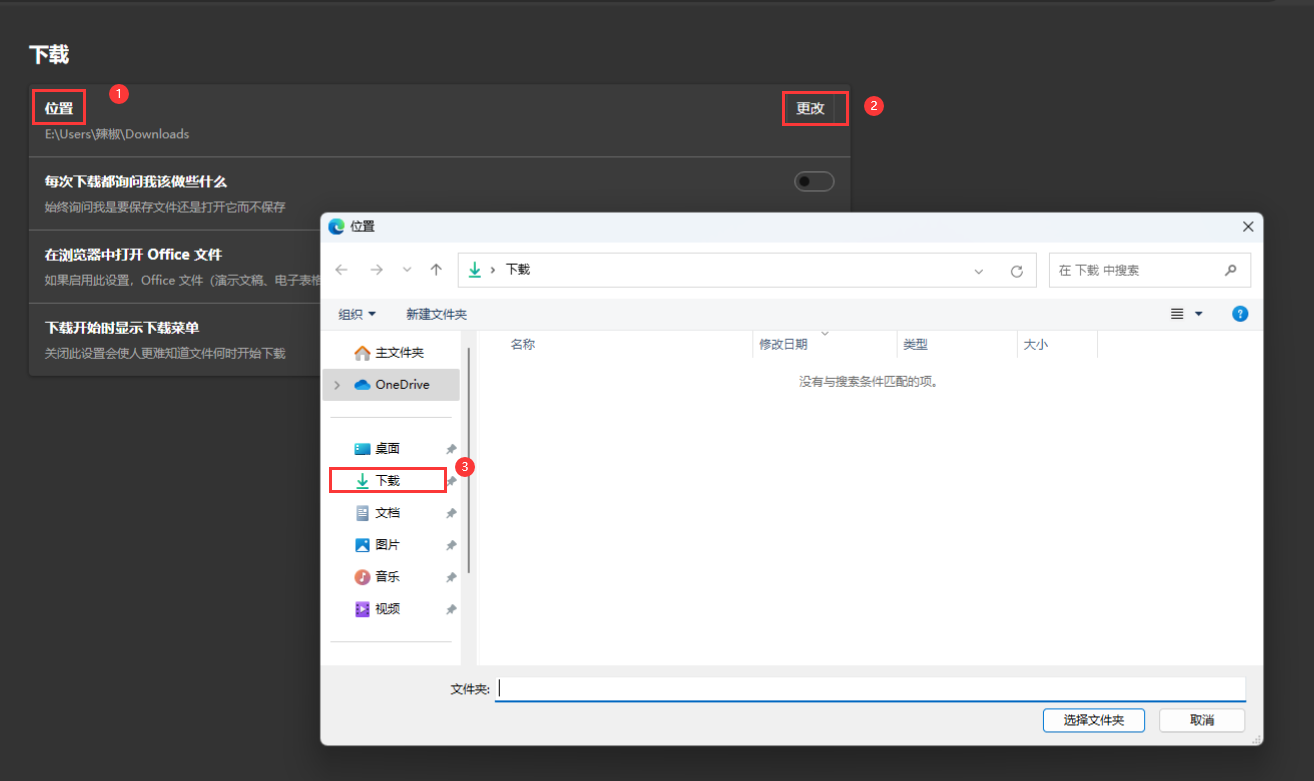Select 文档 in quick access
The height and width of the screenshot is (781, 1314).
(388, 513)
